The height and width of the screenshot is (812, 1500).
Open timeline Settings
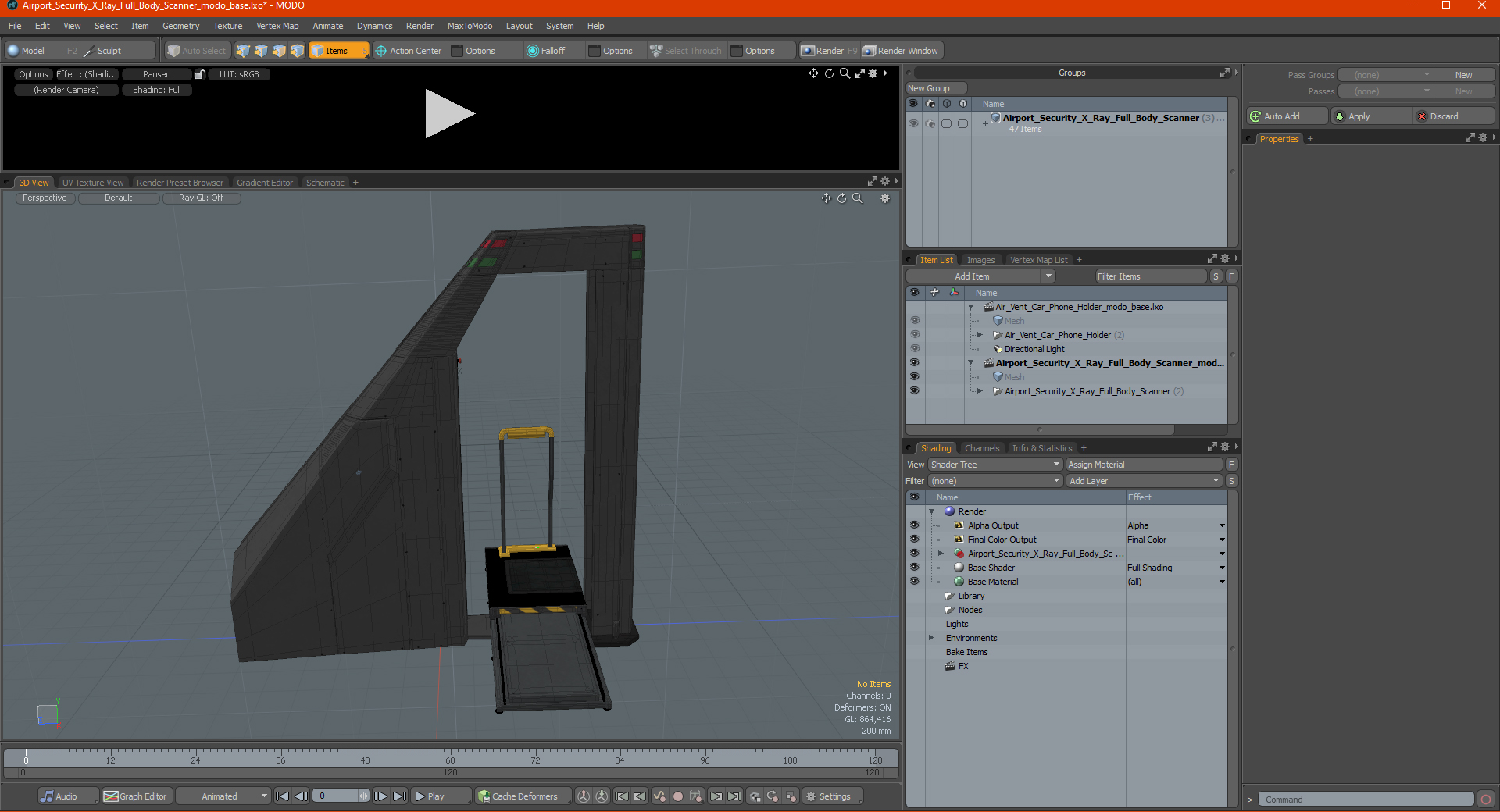[x=833, y=796]
